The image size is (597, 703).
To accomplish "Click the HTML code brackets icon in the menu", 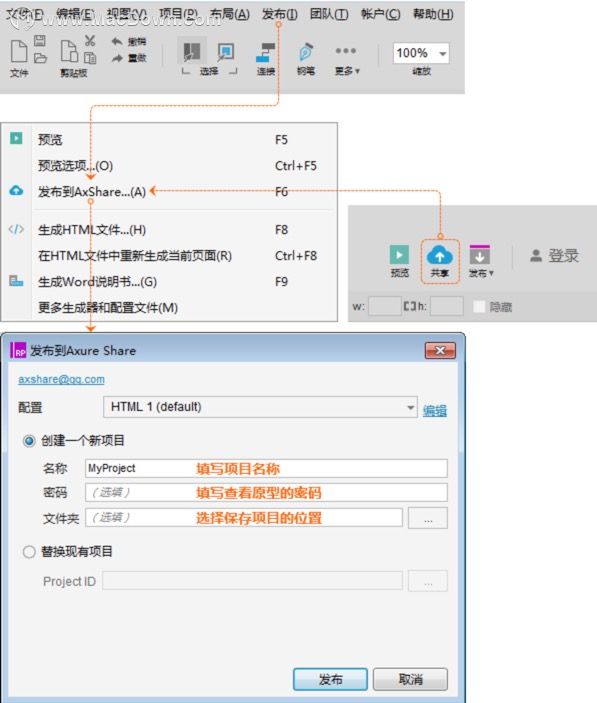I will pyautogui.click(x=16, y=229).
